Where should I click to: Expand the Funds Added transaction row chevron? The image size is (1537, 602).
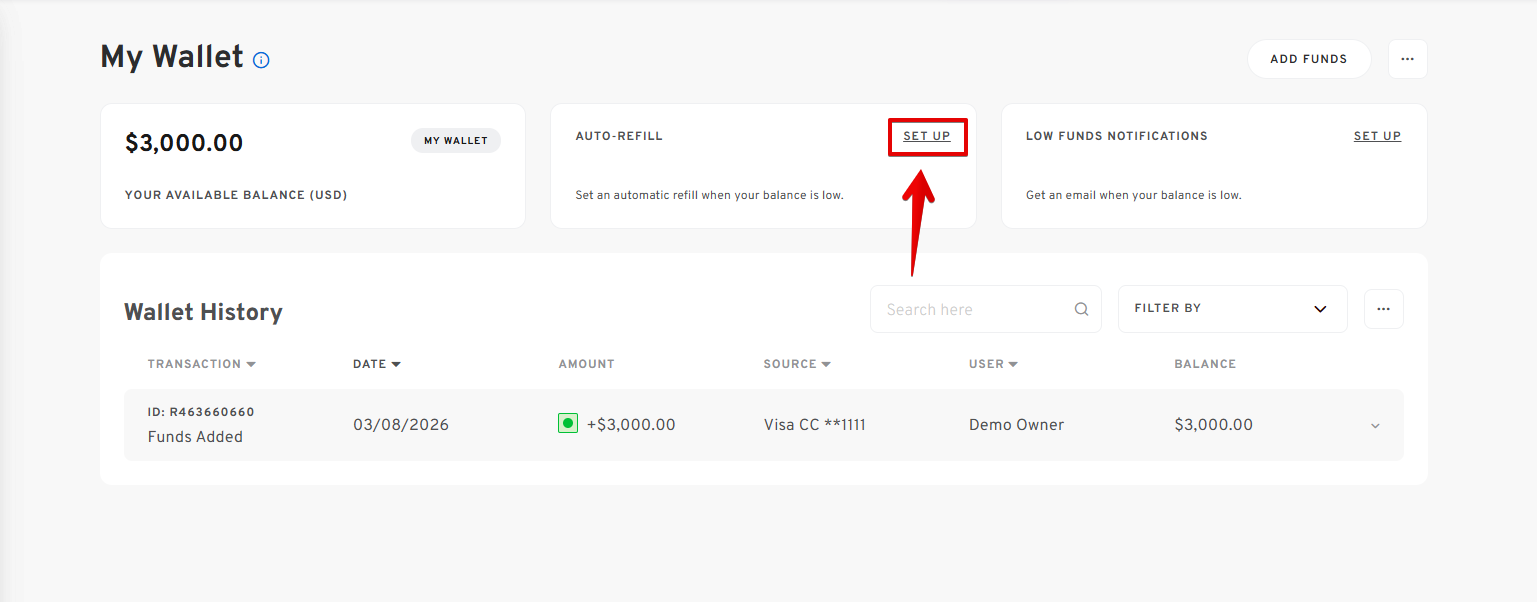tap(1375, 426)
